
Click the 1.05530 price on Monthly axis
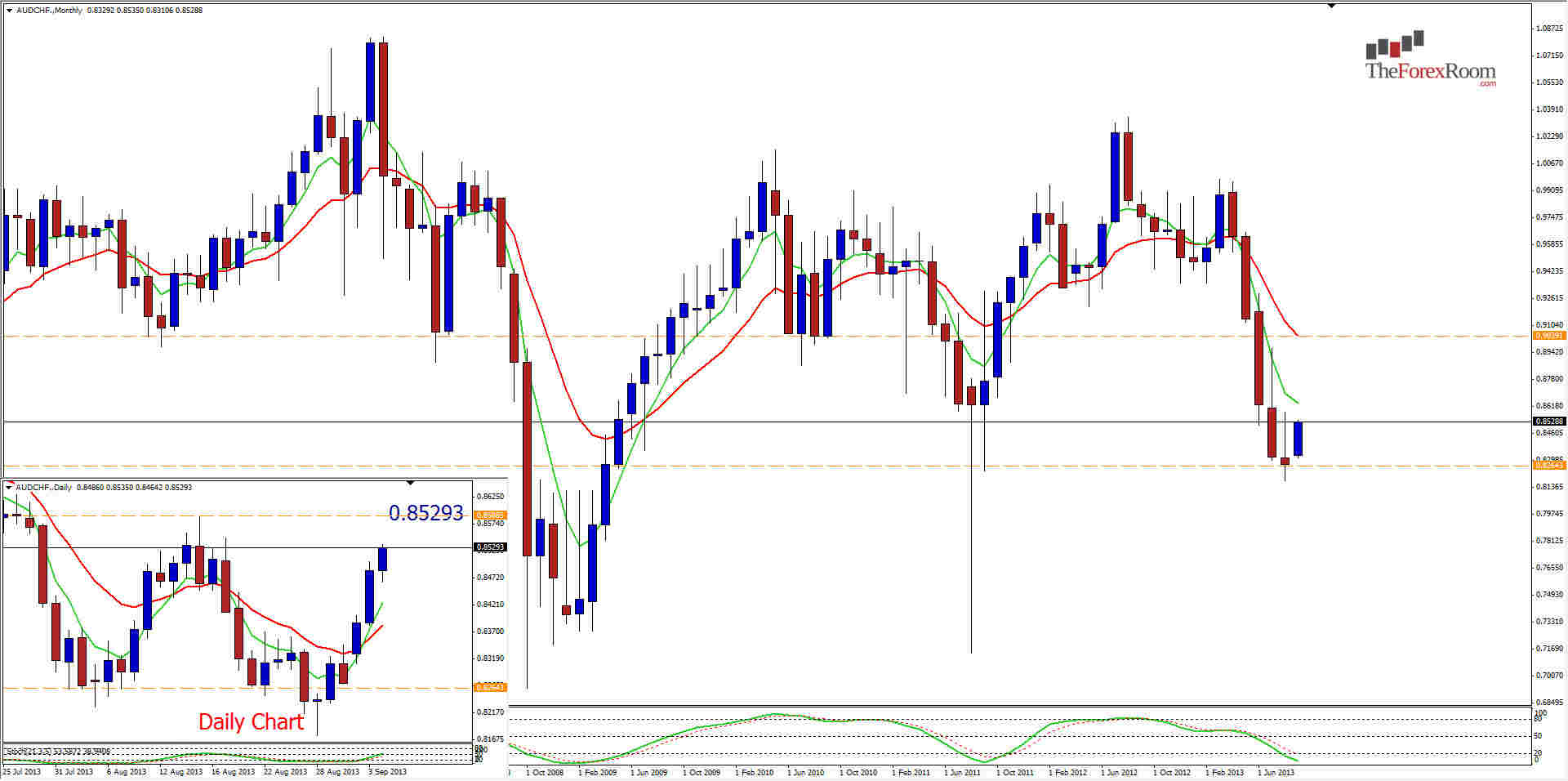click(1549, 83)
